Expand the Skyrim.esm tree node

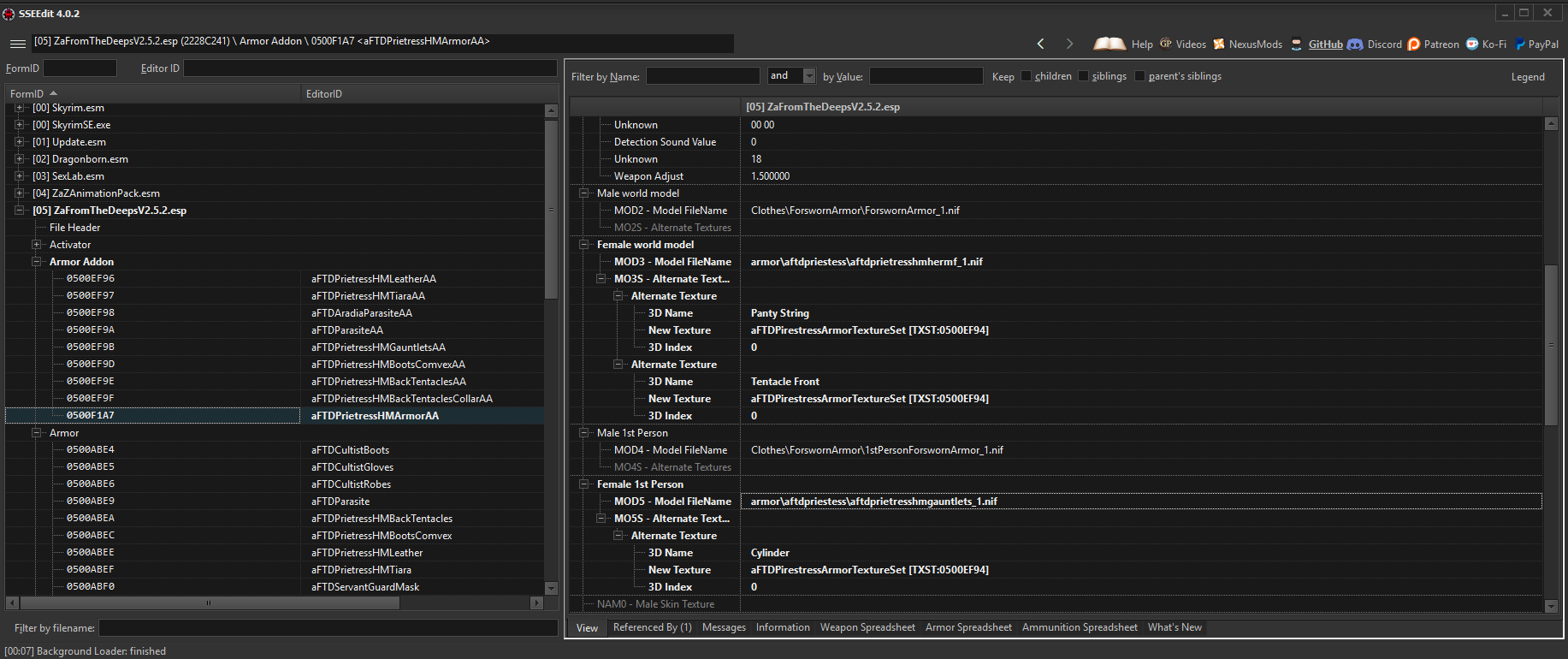pyautogui.click(x=19, y=108)
